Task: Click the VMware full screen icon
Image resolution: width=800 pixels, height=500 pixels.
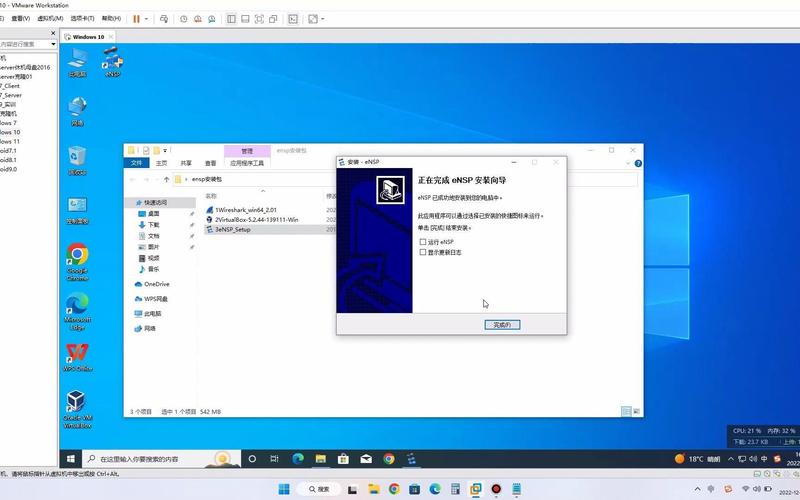Action: pyautogui.click(x=259, y=19)
